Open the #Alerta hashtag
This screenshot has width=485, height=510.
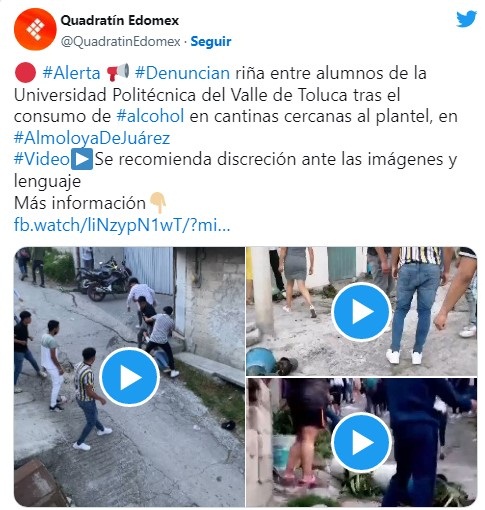tap(71, 73)
